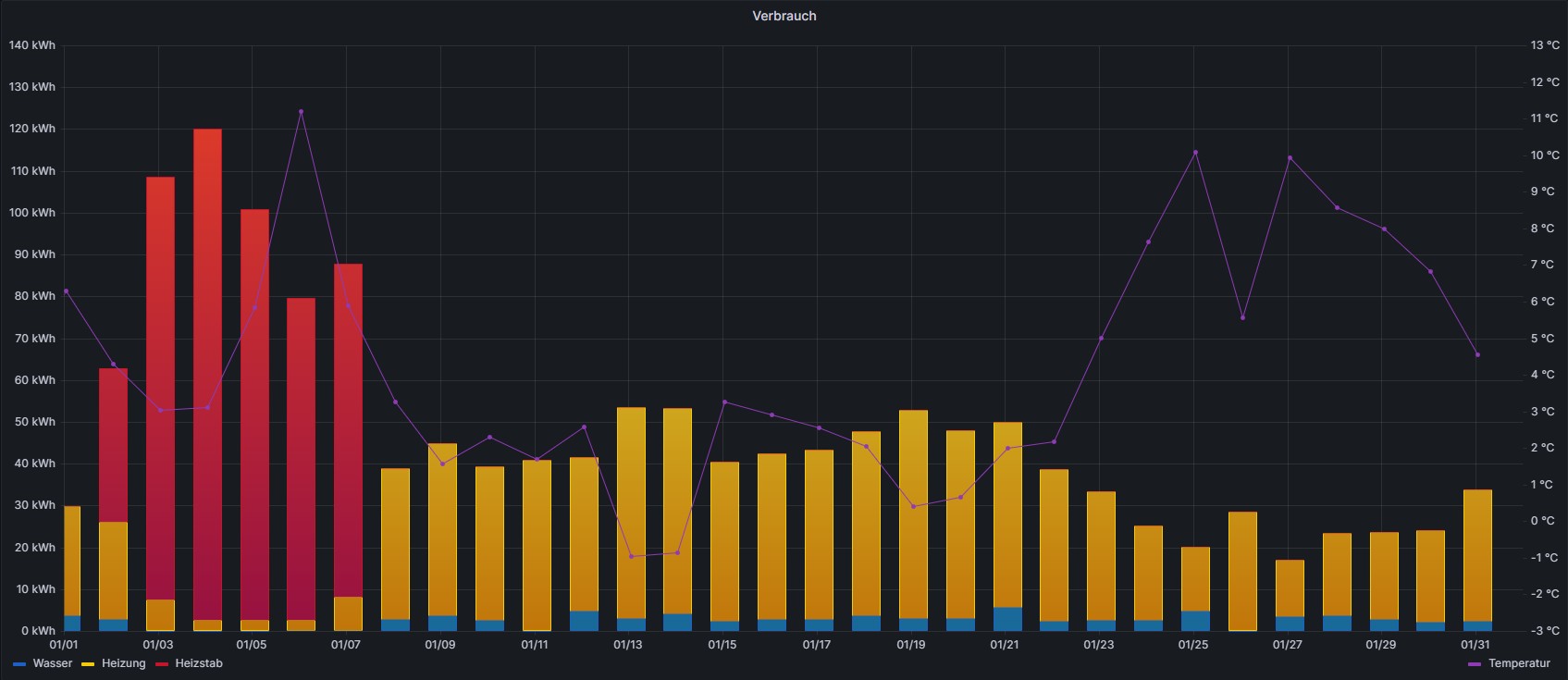Click the blue Wasser segment at 01/21
The width and height of the screenshot is (1568, 680).
(1007, 619)
